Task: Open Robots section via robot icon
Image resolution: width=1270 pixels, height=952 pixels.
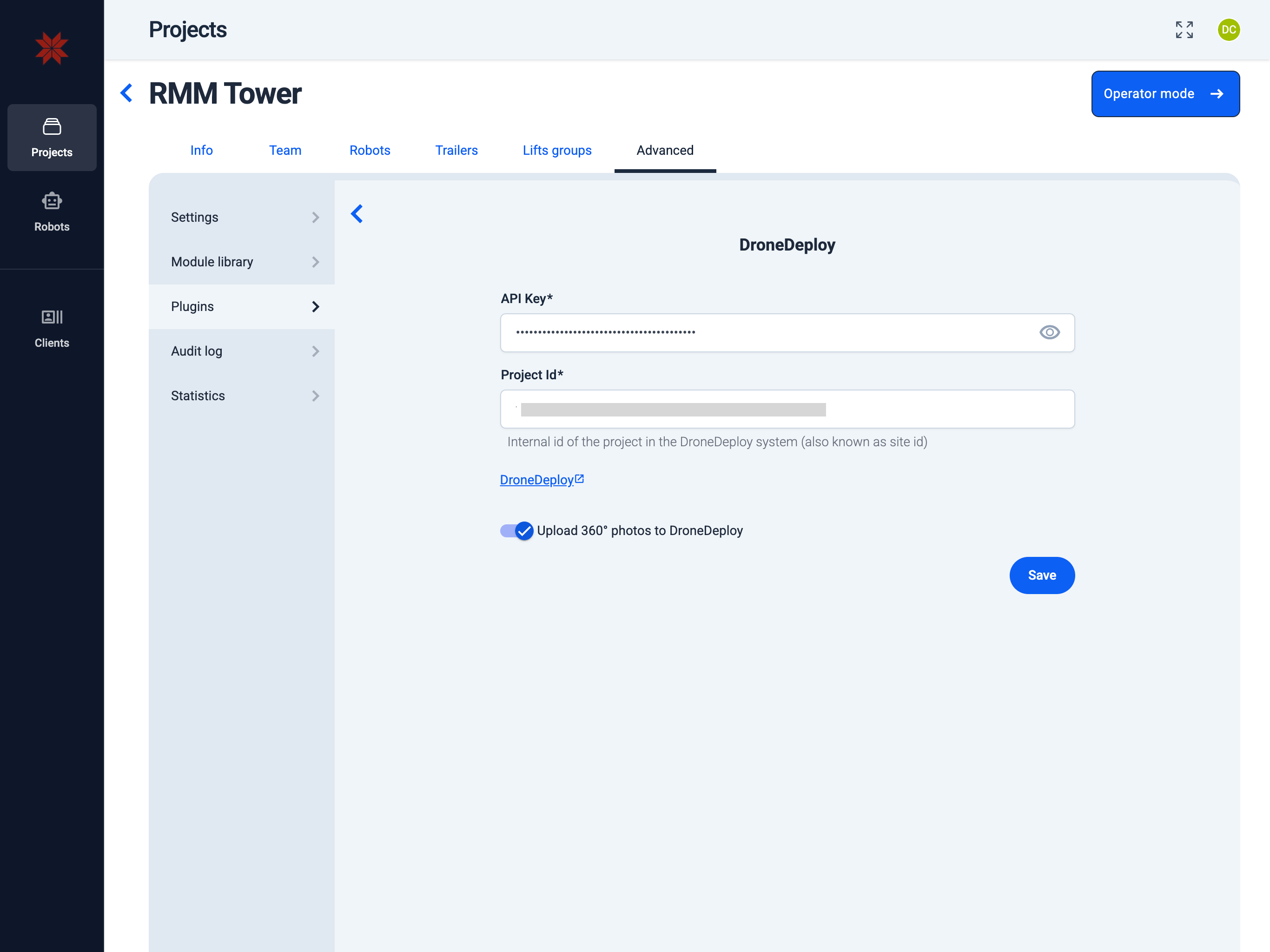Action: point(52,212)
